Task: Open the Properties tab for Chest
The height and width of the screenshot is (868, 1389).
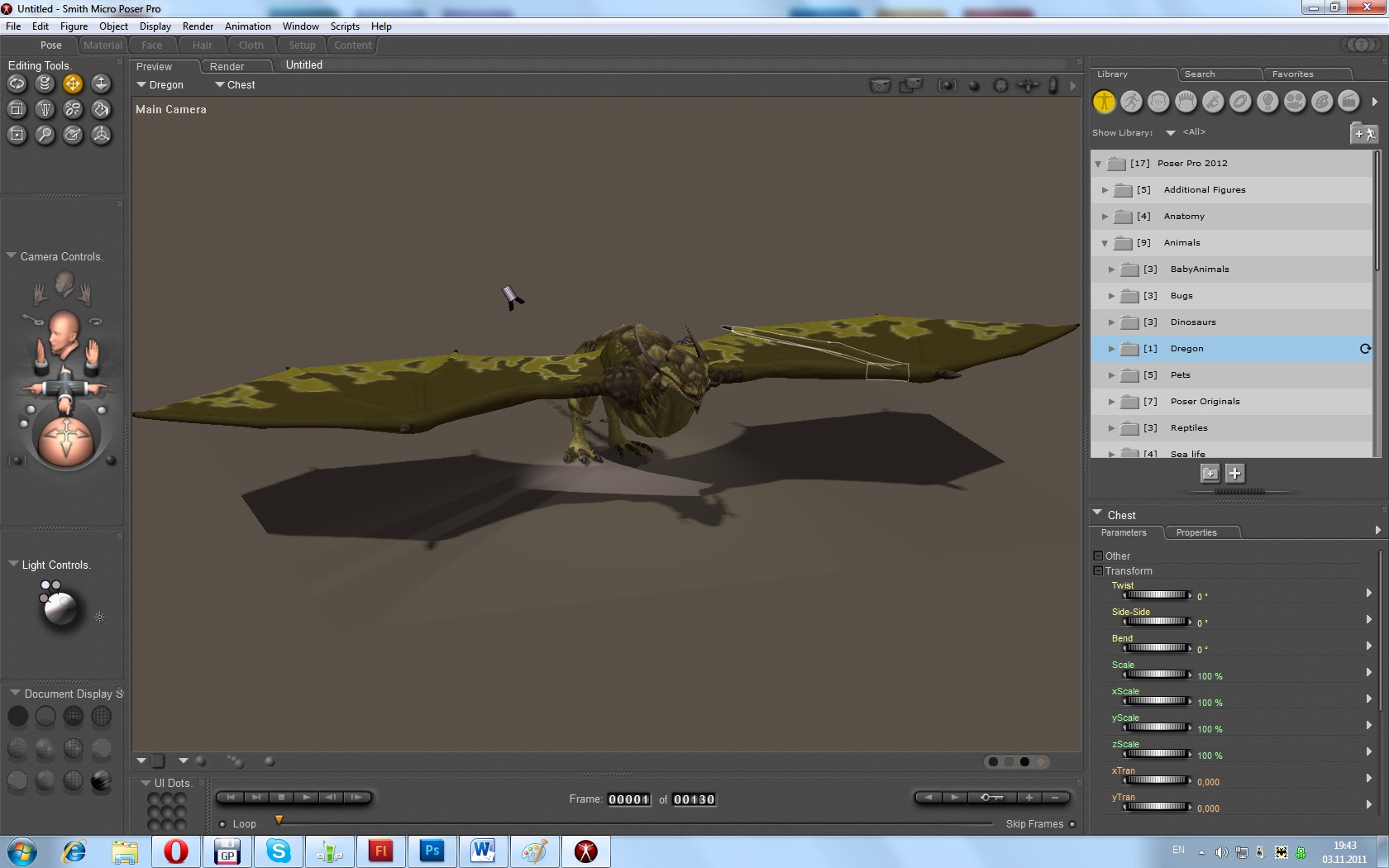Action: click(x=1196, y=533)
